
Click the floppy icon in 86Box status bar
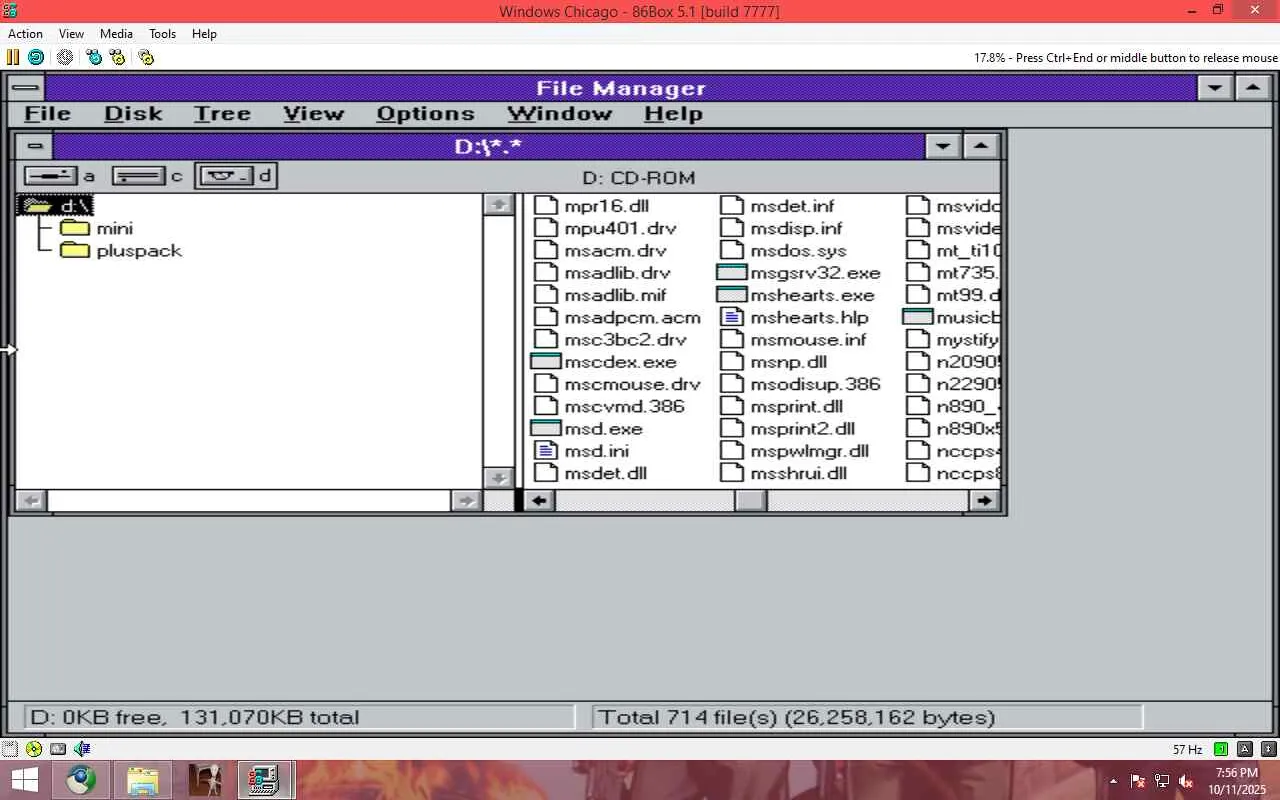tap(9, 748)
